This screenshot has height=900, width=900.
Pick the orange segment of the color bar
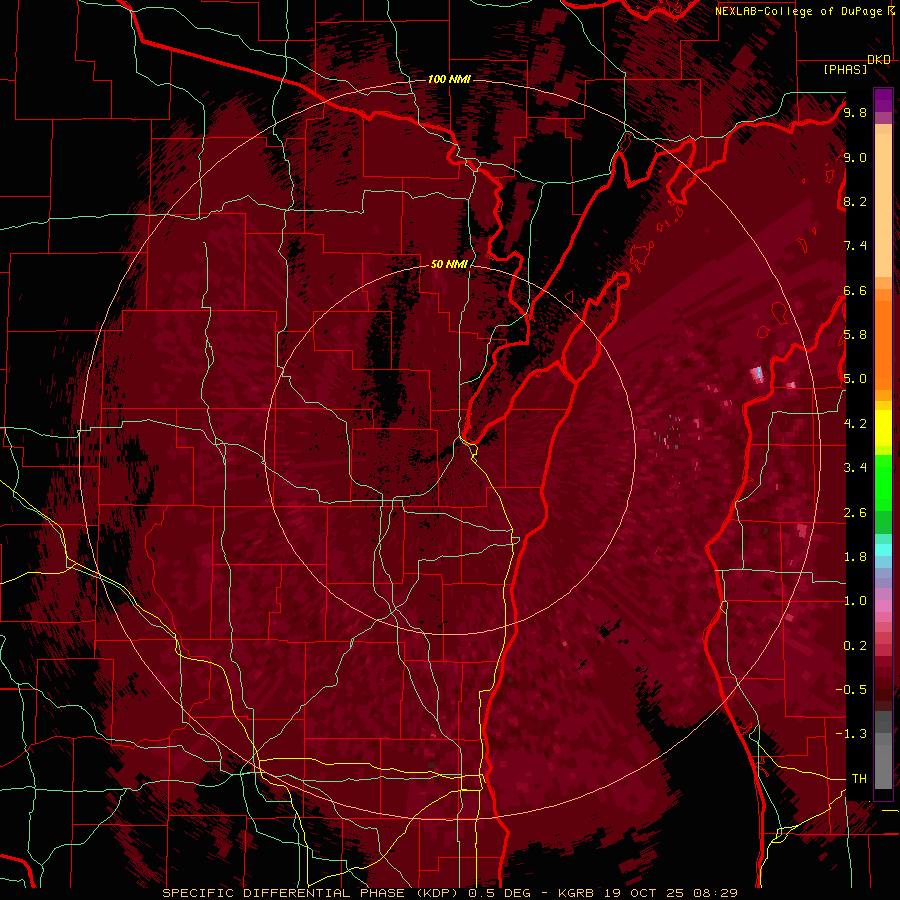(x=883, y=344)
